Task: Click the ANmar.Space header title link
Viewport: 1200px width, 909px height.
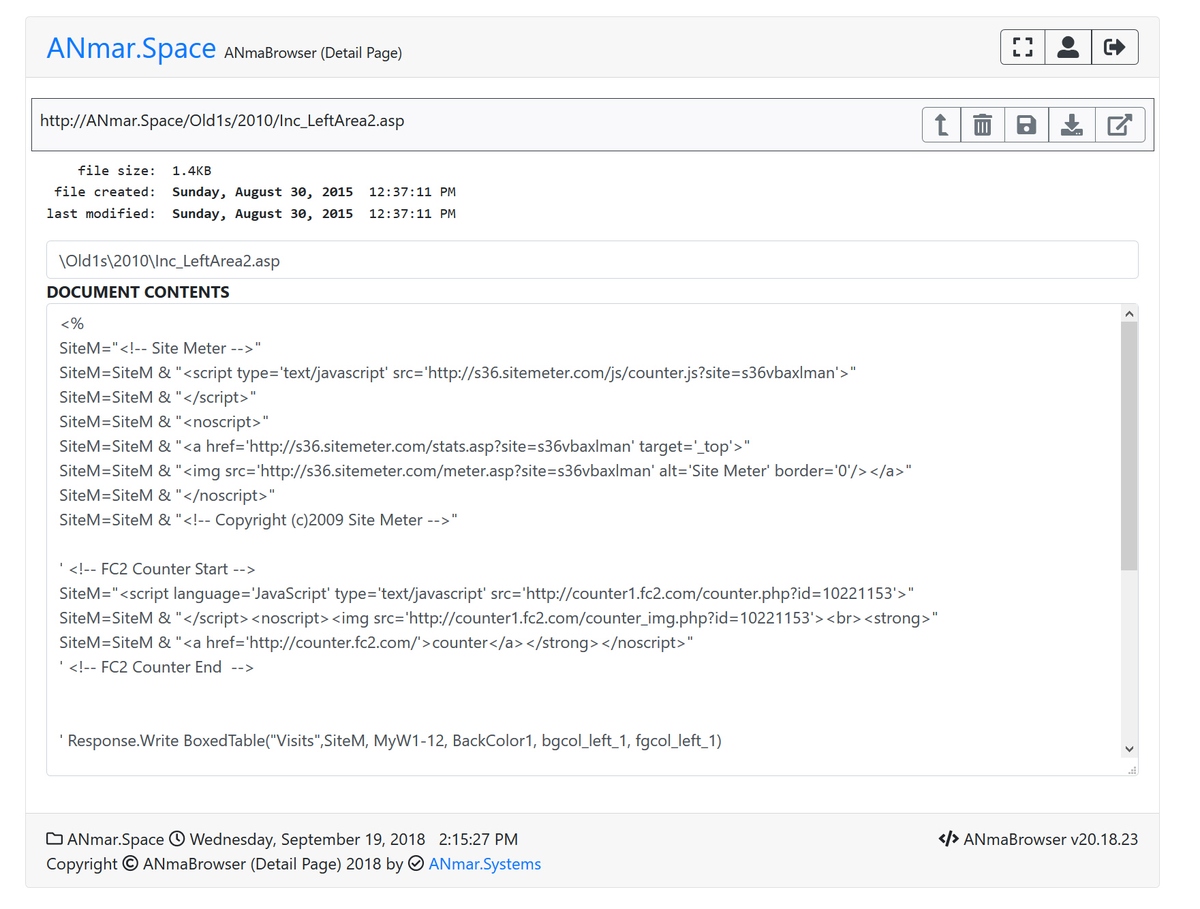Action: coord(131,48)
